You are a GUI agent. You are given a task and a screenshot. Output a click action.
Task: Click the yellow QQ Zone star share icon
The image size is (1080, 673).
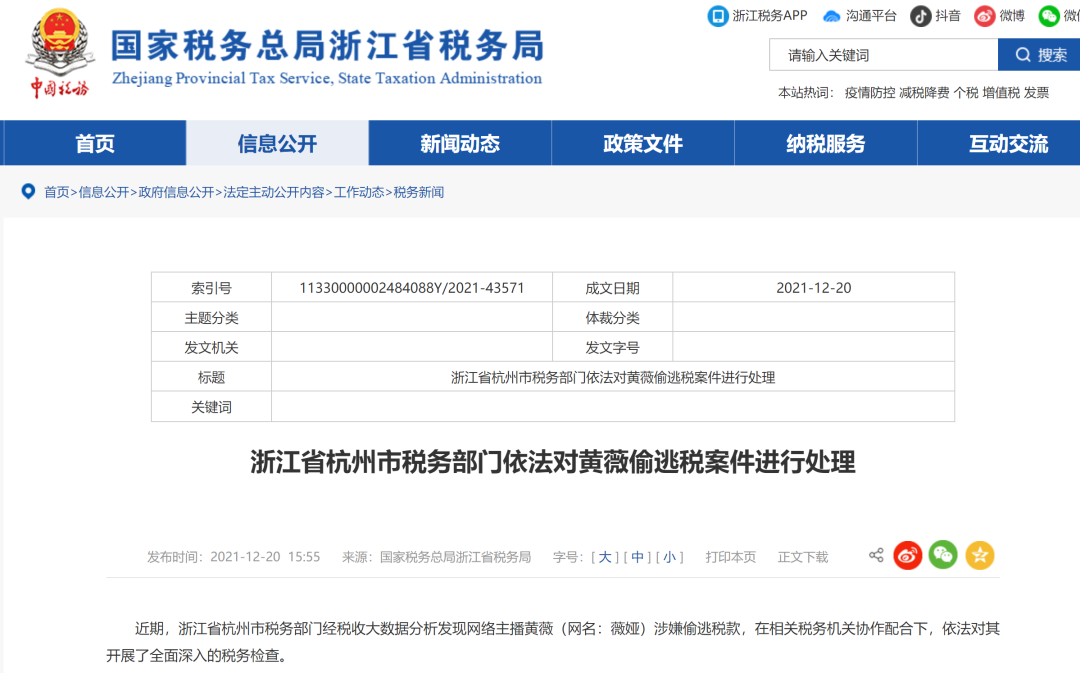(978, 555)
